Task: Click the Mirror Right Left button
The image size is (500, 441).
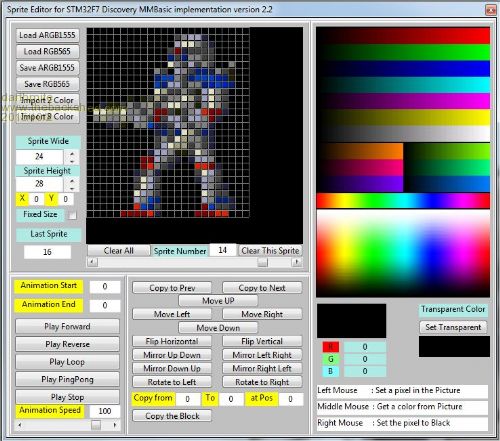Action: tap(262, 369)
